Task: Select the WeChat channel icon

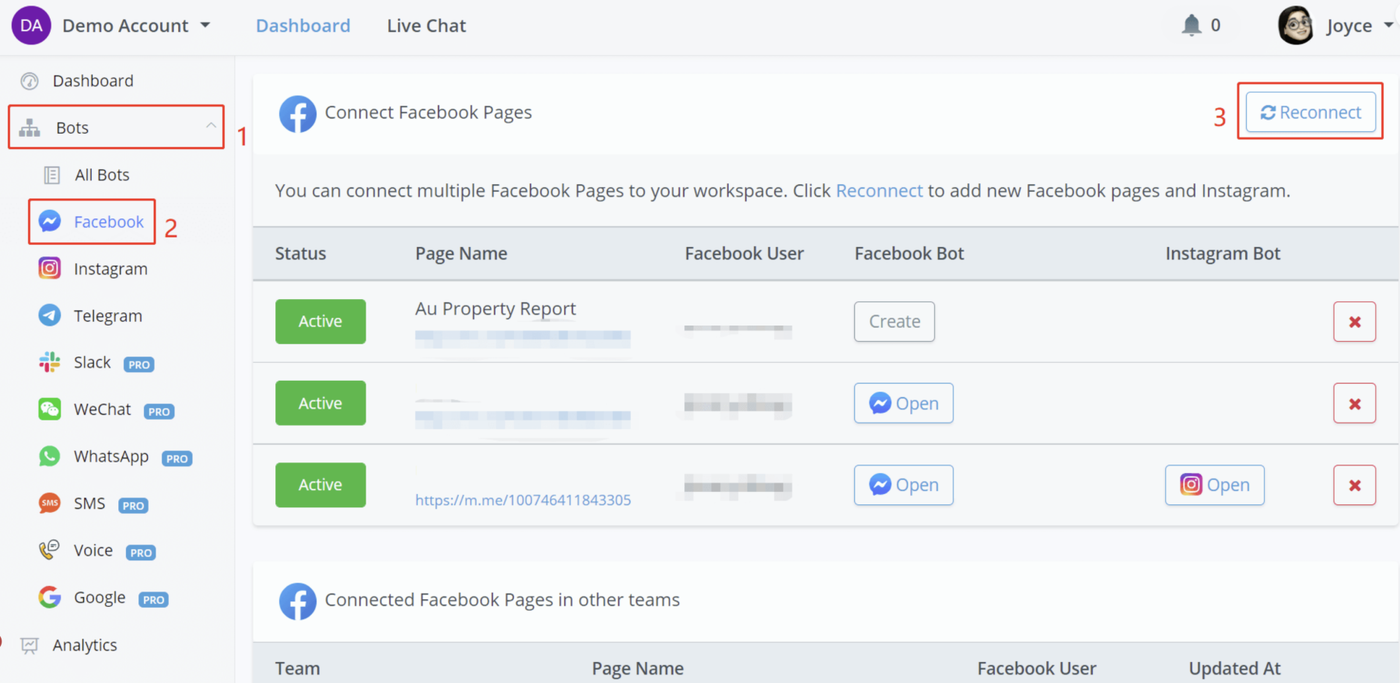Action: [49, 410]
